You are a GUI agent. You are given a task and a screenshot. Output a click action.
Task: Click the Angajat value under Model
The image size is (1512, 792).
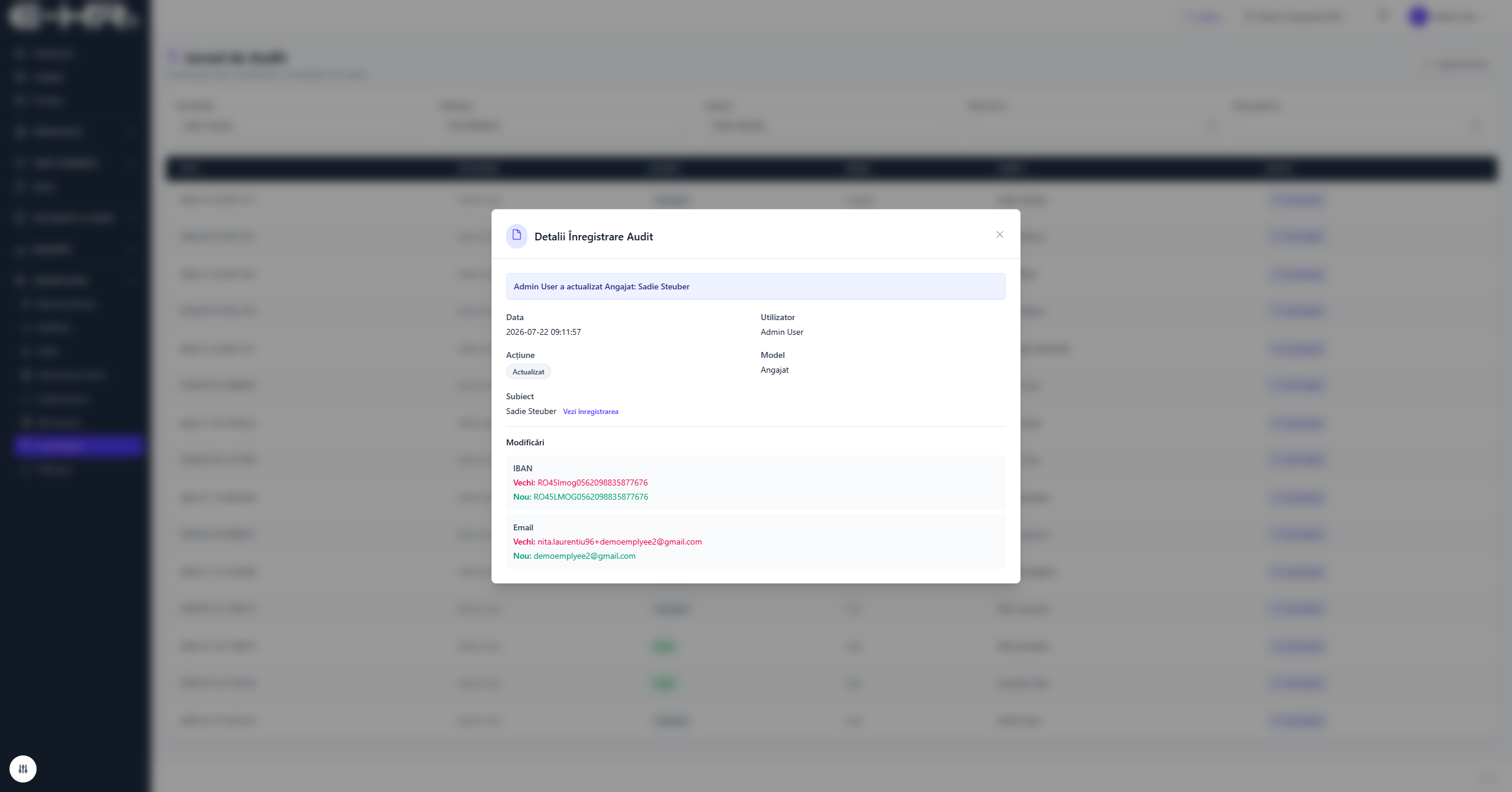tap(774, 370)
